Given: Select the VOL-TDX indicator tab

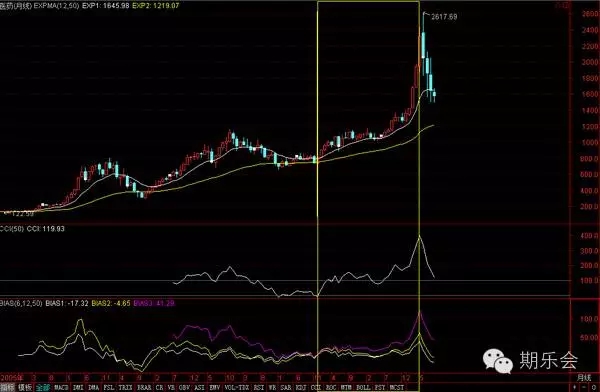Looking at the screenshot, I should (x=237, y=387).
